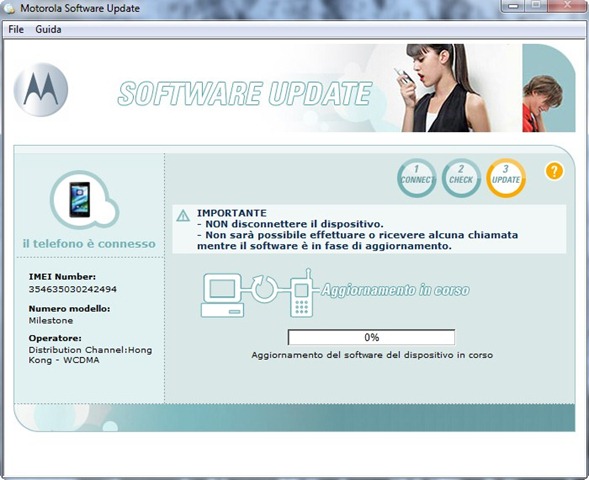Viewport: 589px width, 480px height.
Task: Select the step 1 Connect circle
Action: pos(417,178)
